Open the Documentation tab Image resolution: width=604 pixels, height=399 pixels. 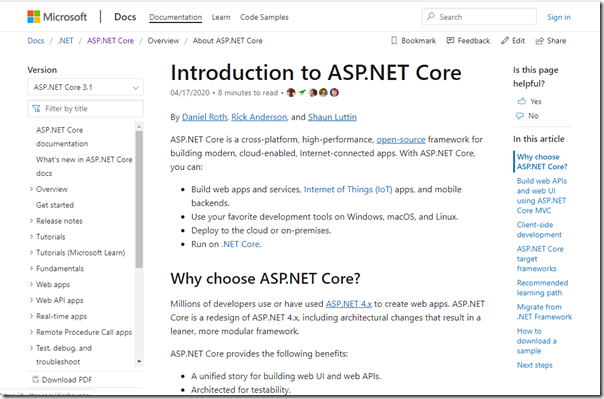point(175,17)
